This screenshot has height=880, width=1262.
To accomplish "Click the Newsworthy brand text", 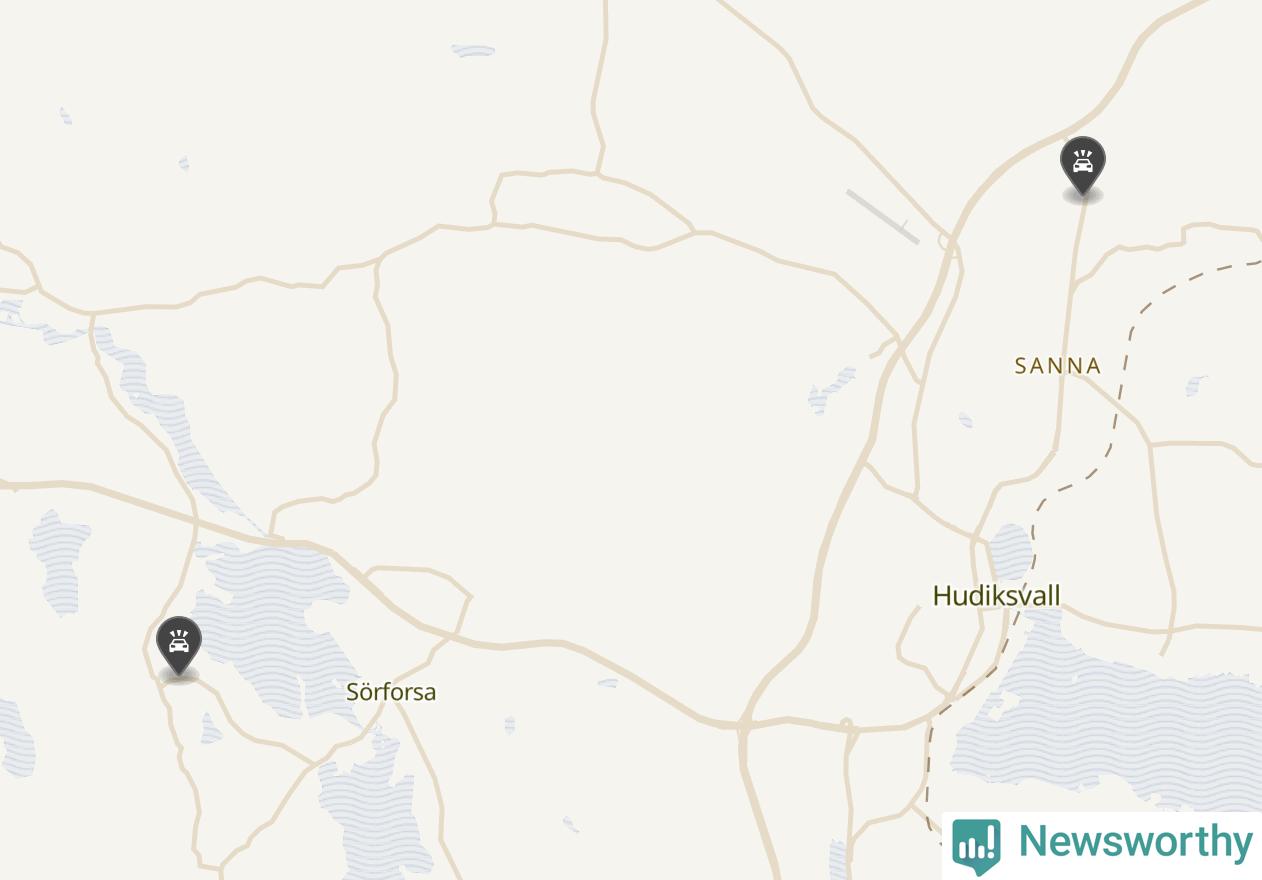I will pyautogui.click(x=1135, y=842).
